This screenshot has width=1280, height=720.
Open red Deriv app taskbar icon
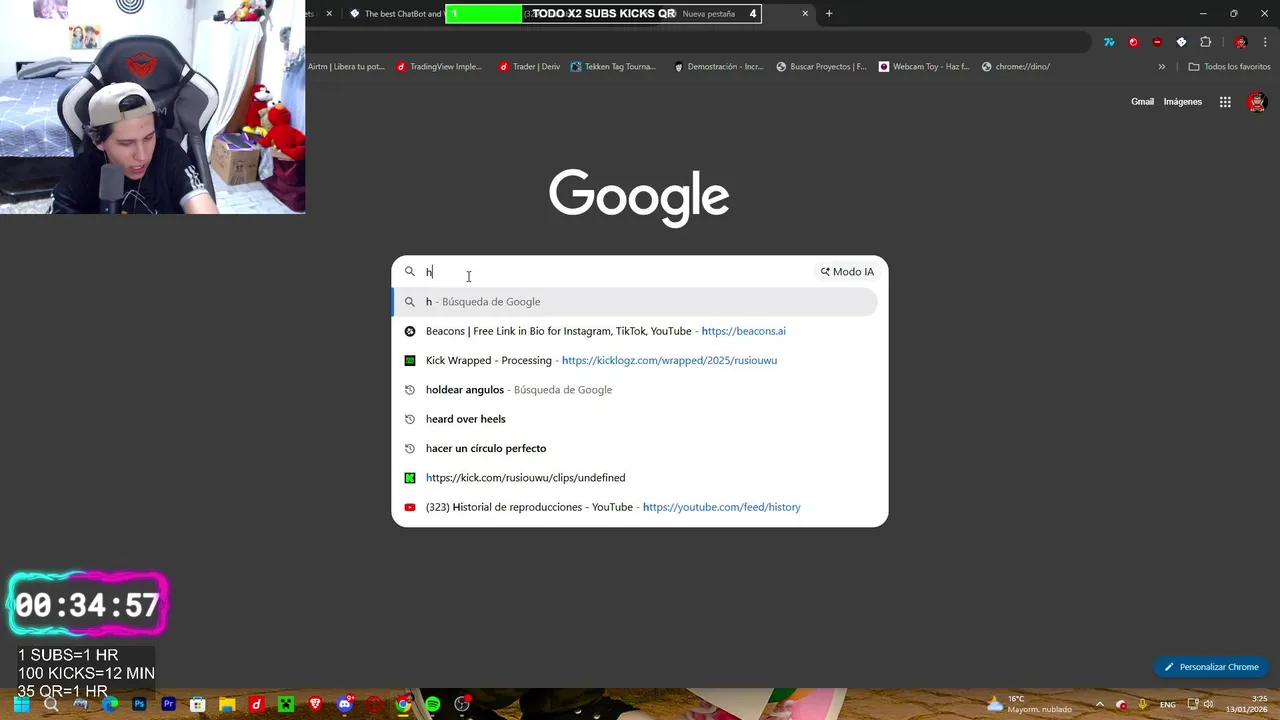click(x=256, y=704)
